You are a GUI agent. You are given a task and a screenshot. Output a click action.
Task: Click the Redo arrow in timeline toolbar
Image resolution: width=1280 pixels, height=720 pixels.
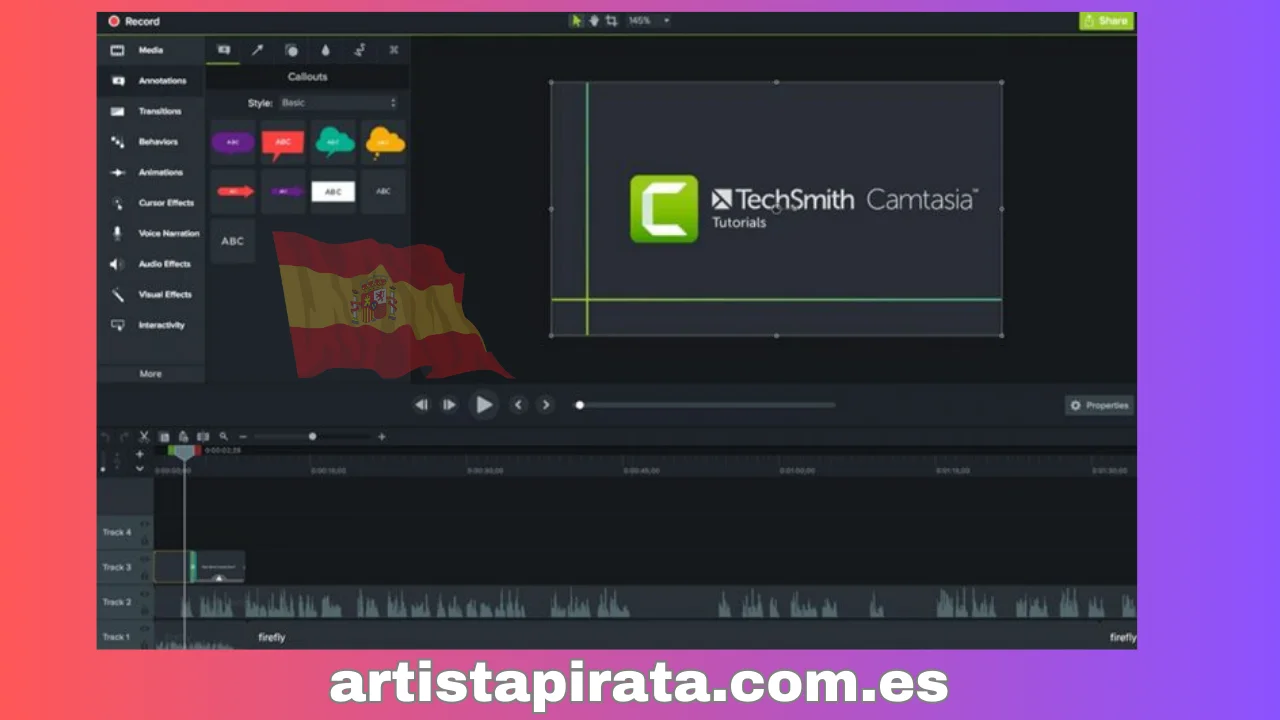(x=124, y=436)
